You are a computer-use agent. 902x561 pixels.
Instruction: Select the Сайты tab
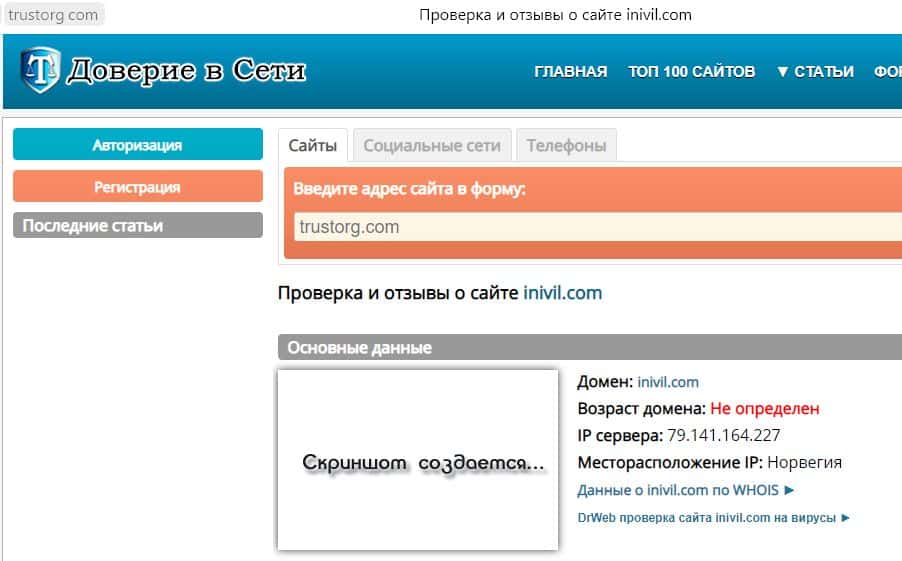(x=312, y=145)
